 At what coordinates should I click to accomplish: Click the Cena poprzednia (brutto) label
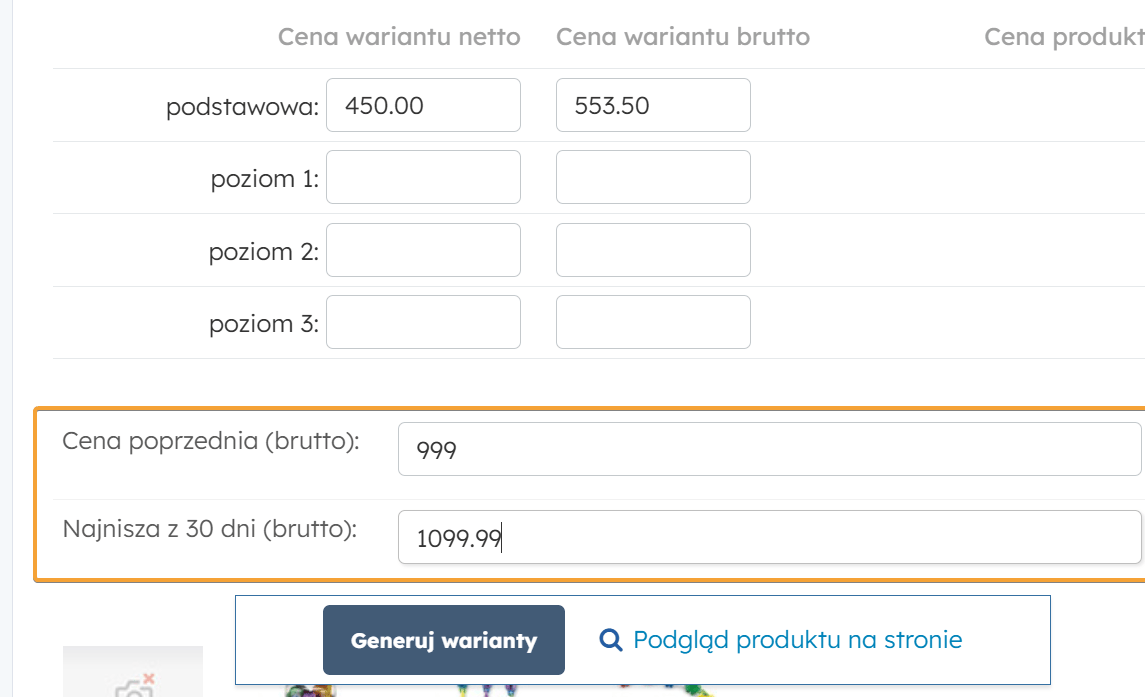coord(211,441)
